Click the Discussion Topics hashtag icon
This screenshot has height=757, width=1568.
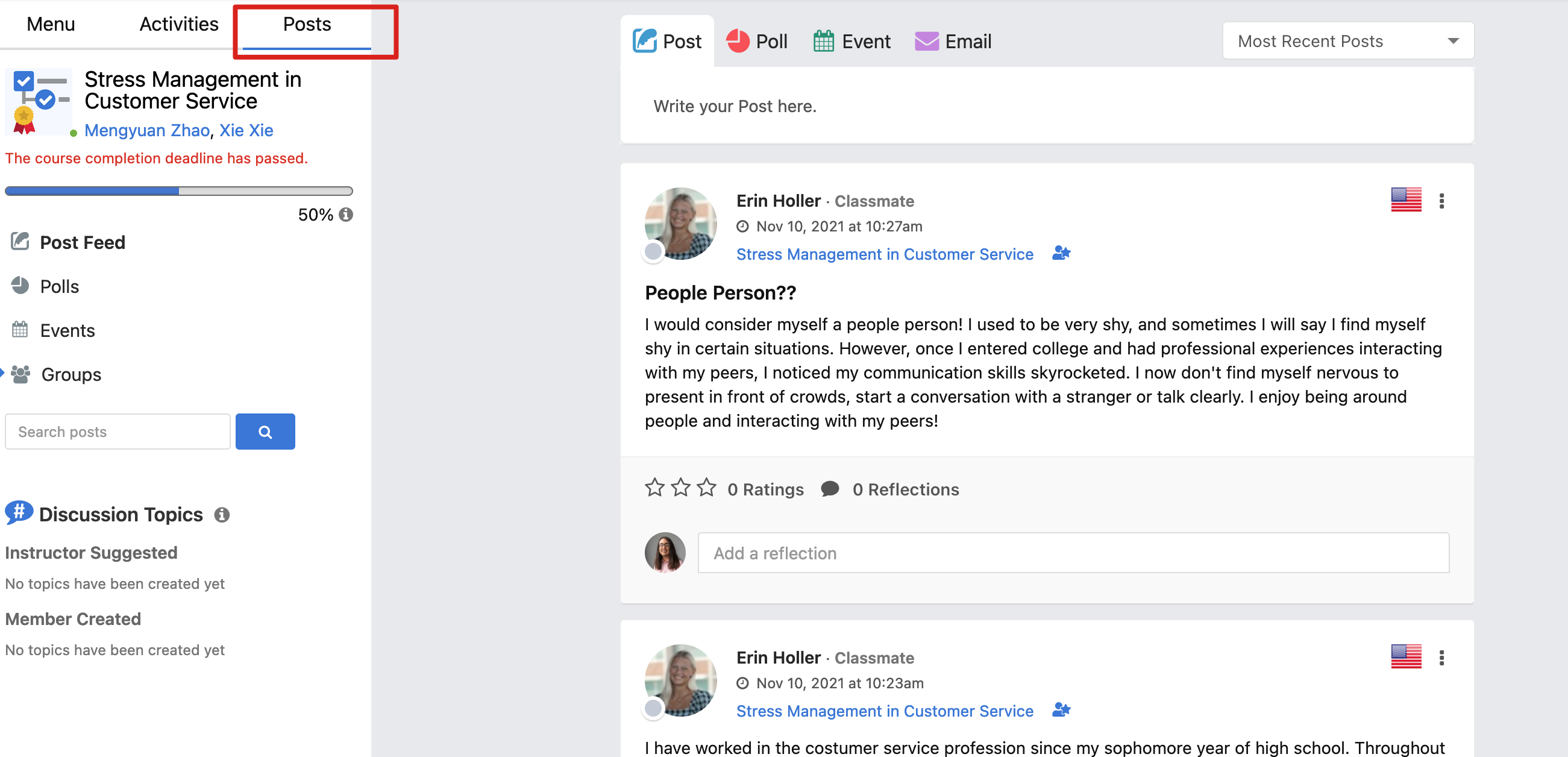(19, 513)
